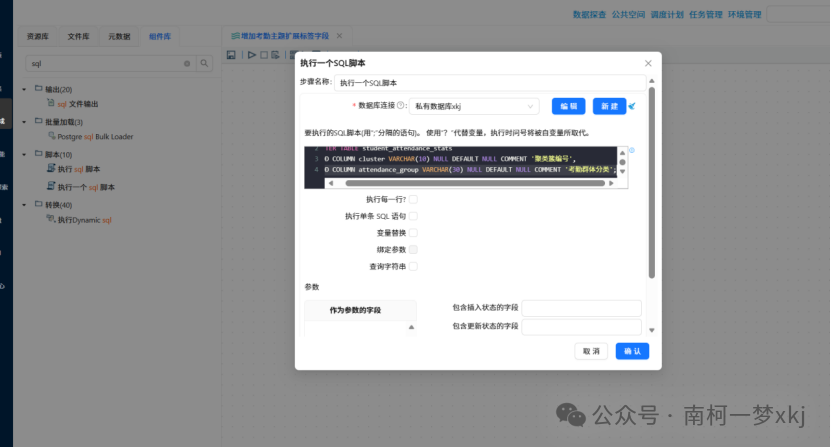
Task: Toggle the 绑定参数 checkbox
Action: click(x=413, y=249)
